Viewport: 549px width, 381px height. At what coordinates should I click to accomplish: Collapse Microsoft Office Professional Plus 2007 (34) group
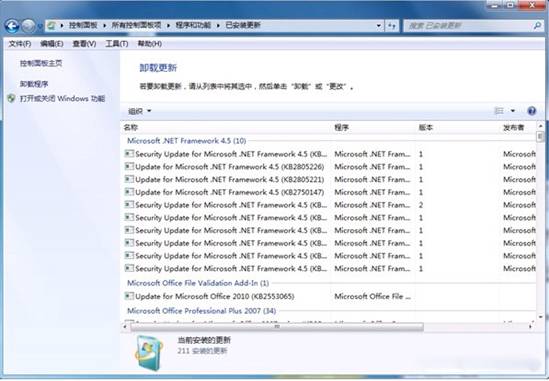(x=201, y=311)
